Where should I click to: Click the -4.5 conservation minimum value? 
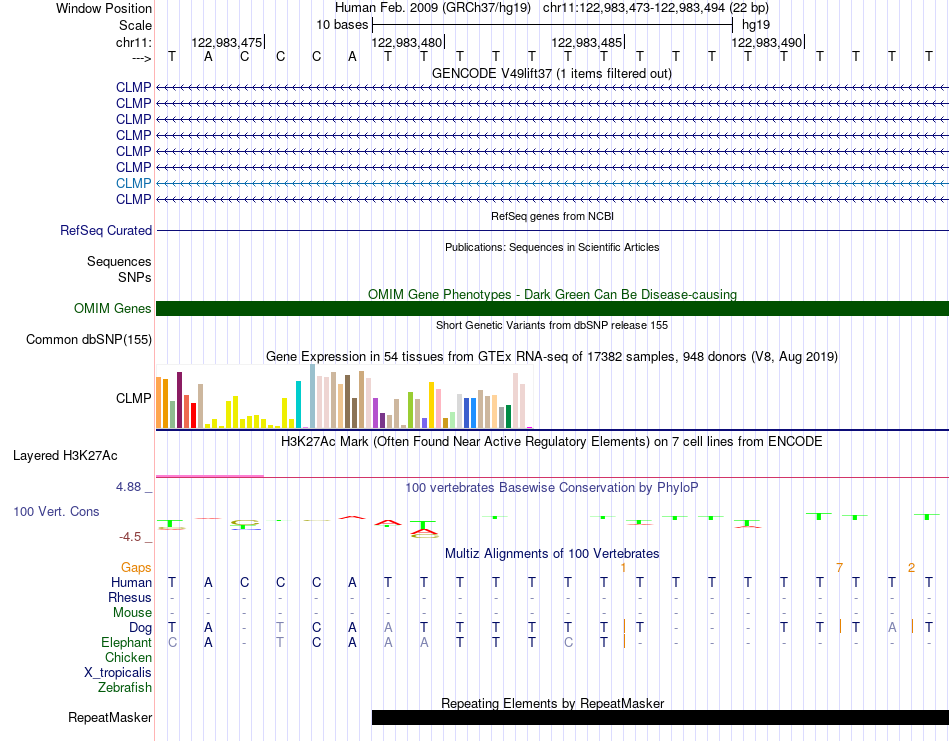click(130, 537)
